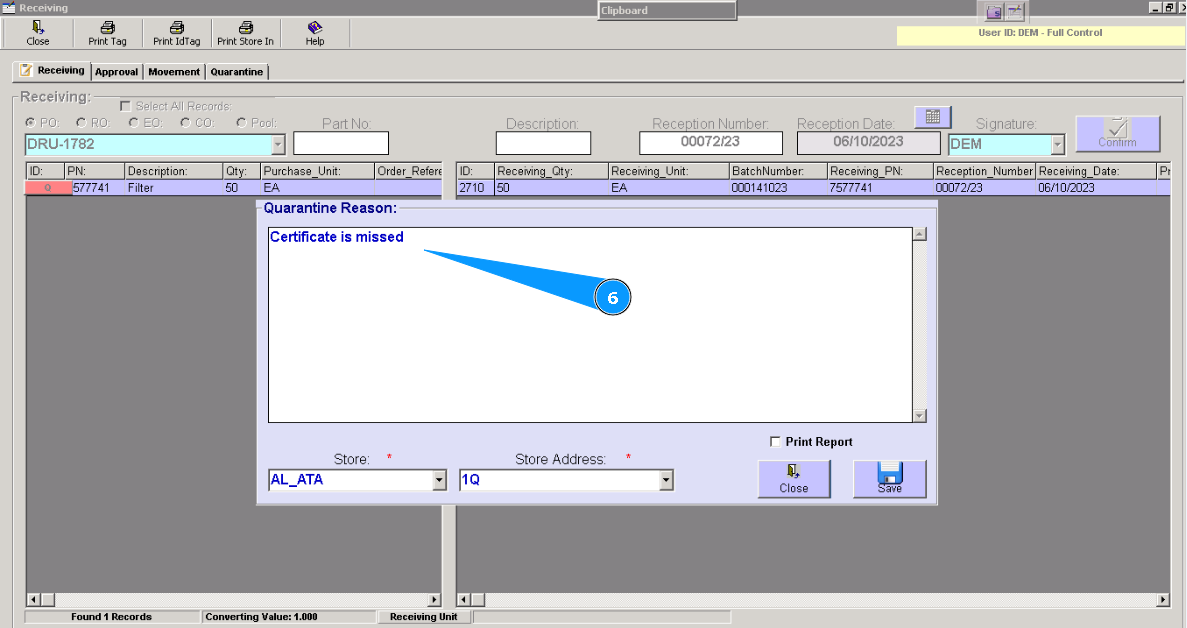Close the Quarantine Reason dialog
This screenshot has width=1187, height=628.
[794, 478]
